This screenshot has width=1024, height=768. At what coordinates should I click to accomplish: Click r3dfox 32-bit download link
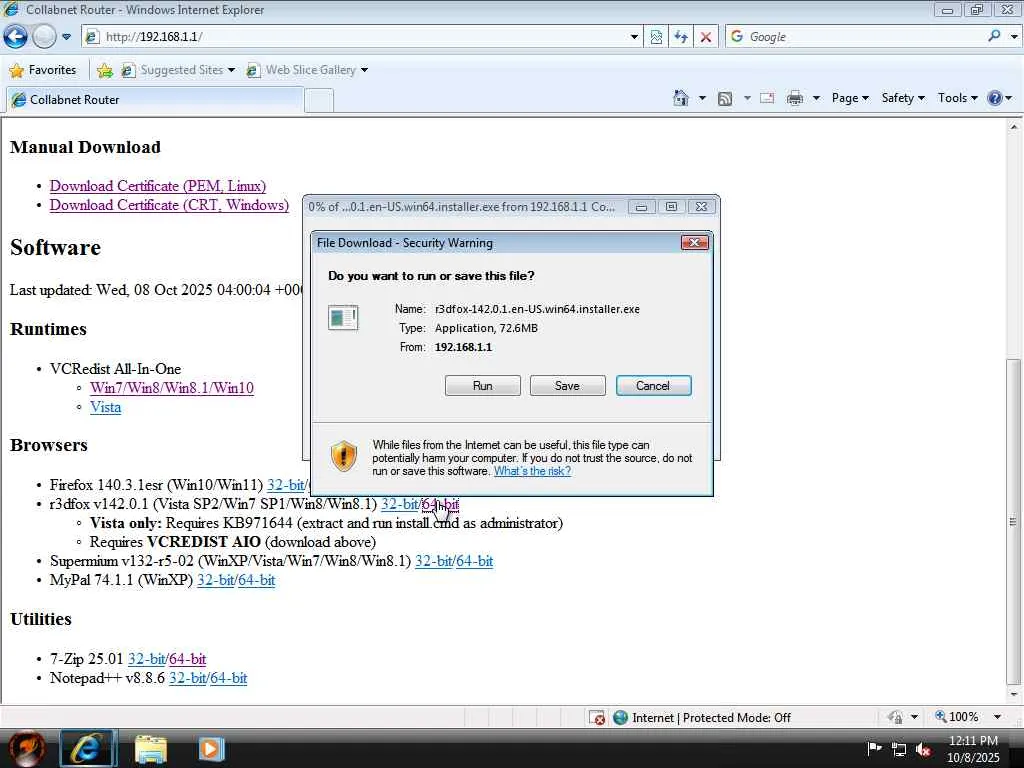click(x=399, y=504)
